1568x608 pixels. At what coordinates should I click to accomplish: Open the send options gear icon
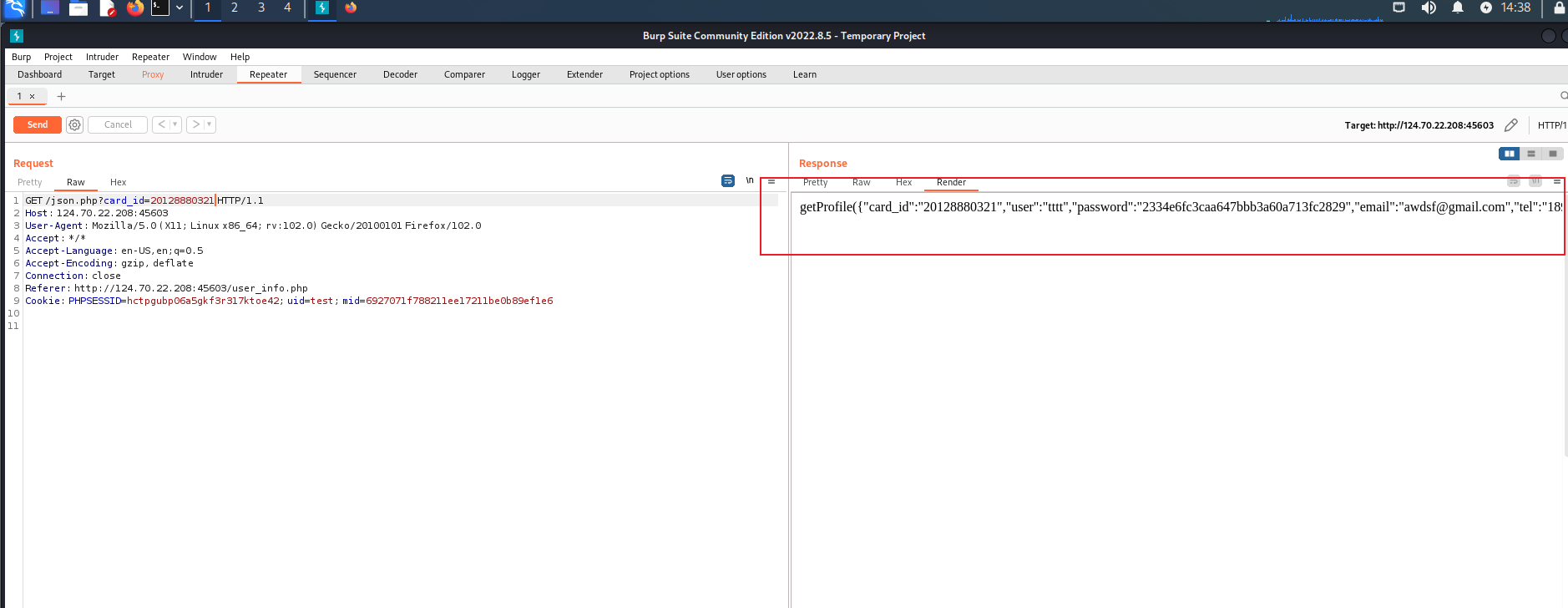point(74,124)
